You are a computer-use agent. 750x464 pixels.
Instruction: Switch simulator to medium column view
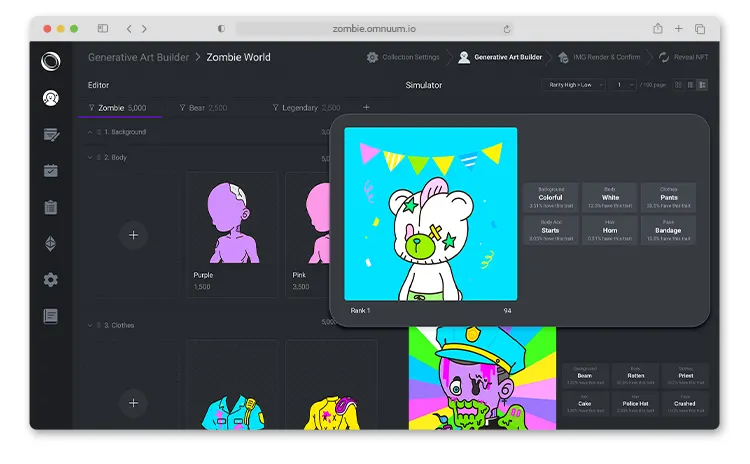(x=690, y=85)
